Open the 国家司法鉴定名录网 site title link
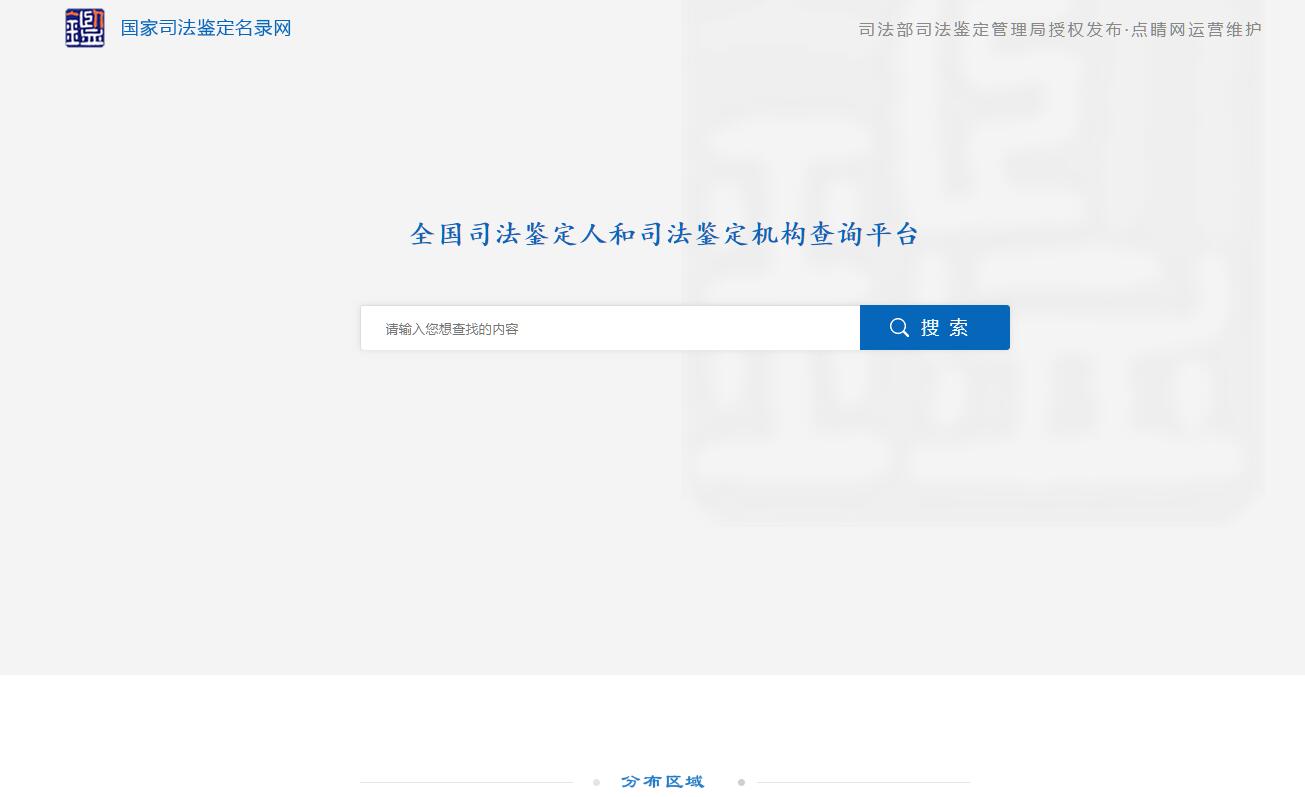 tap(205, 28)
